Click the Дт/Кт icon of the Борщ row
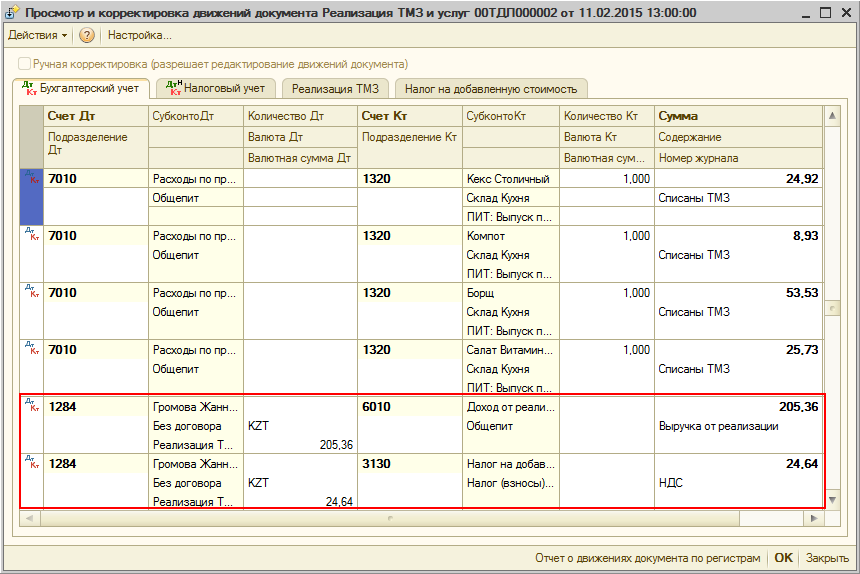This screenshot has width=860, height=574. tap(31, 293)
